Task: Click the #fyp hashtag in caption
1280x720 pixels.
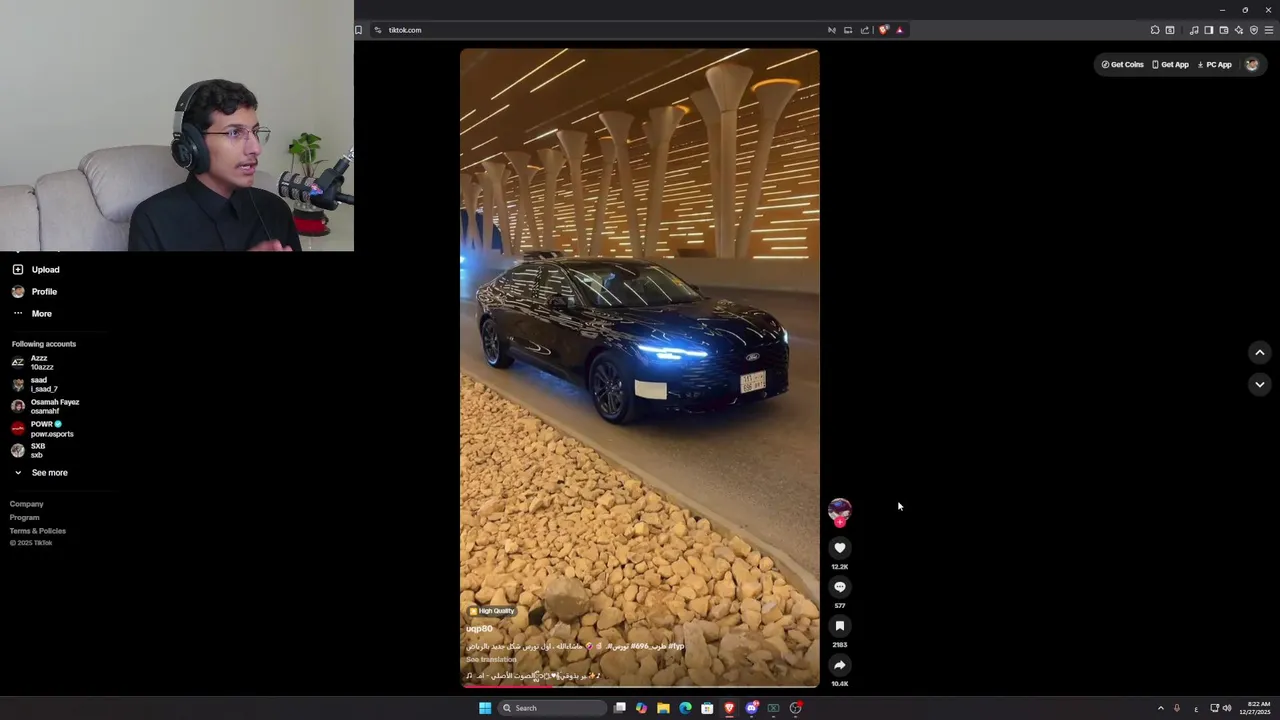Action: pyautogui.click(x=677, y=646)
